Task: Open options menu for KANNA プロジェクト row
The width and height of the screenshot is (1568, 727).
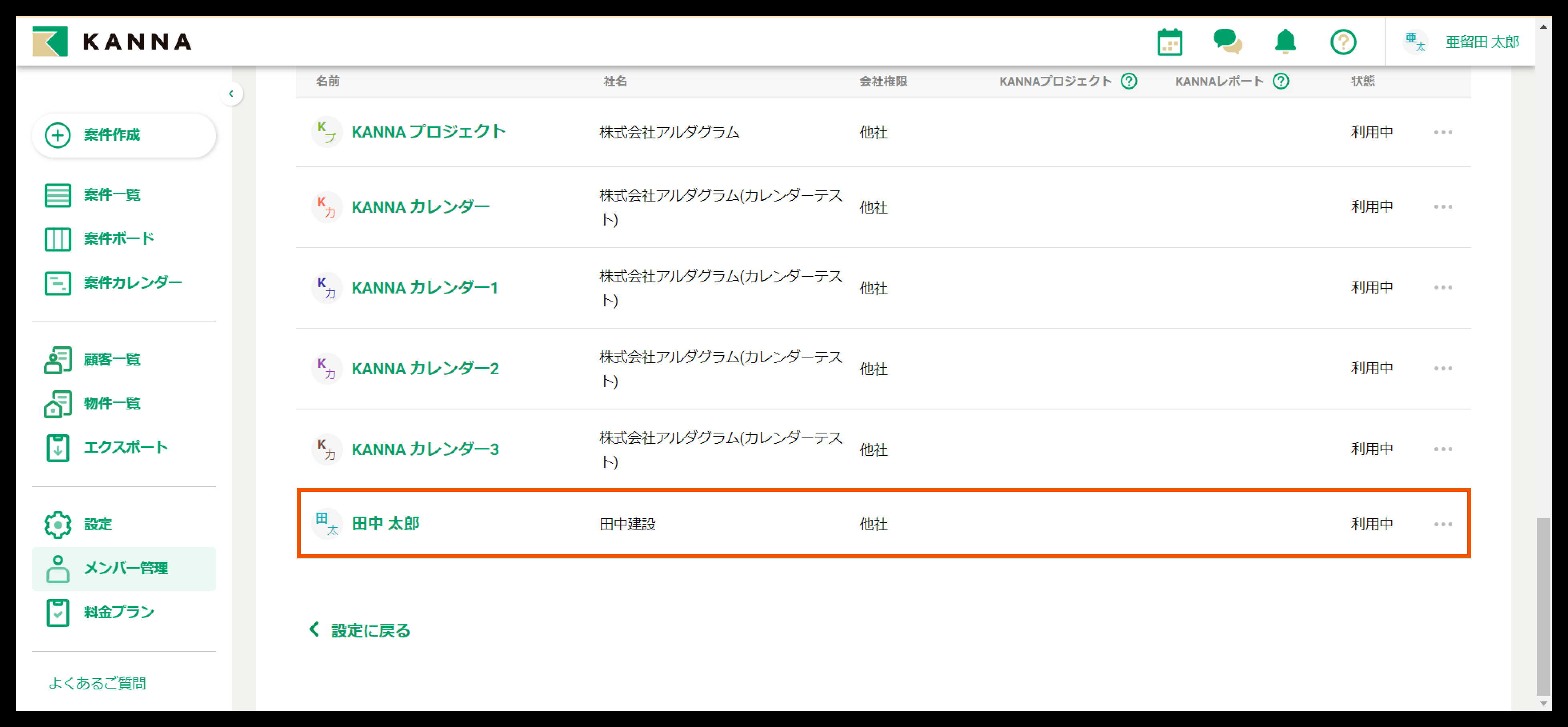Action: point(1443,132)
